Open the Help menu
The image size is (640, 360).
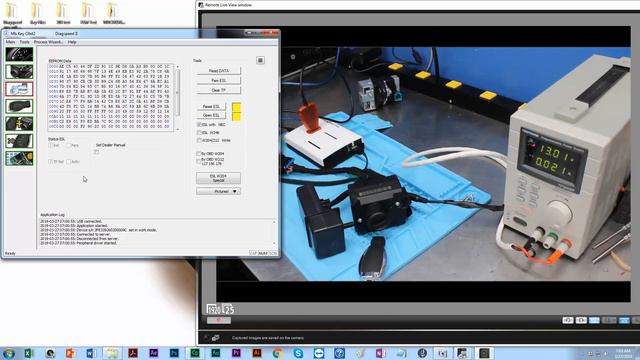(72, 42)
